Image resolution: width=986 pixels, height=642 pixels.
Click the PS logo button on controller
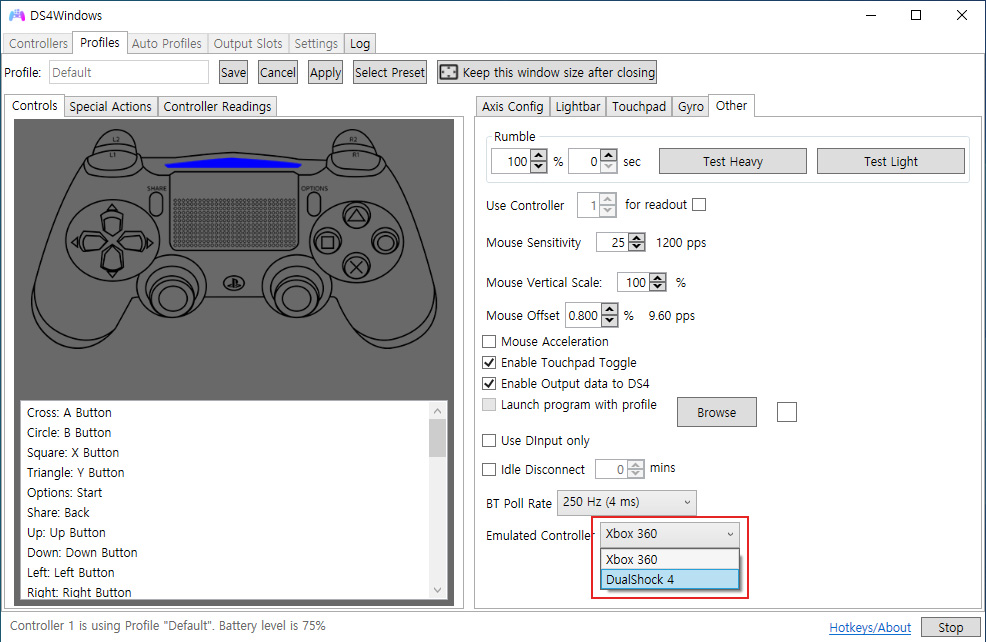tap(234, 284)
